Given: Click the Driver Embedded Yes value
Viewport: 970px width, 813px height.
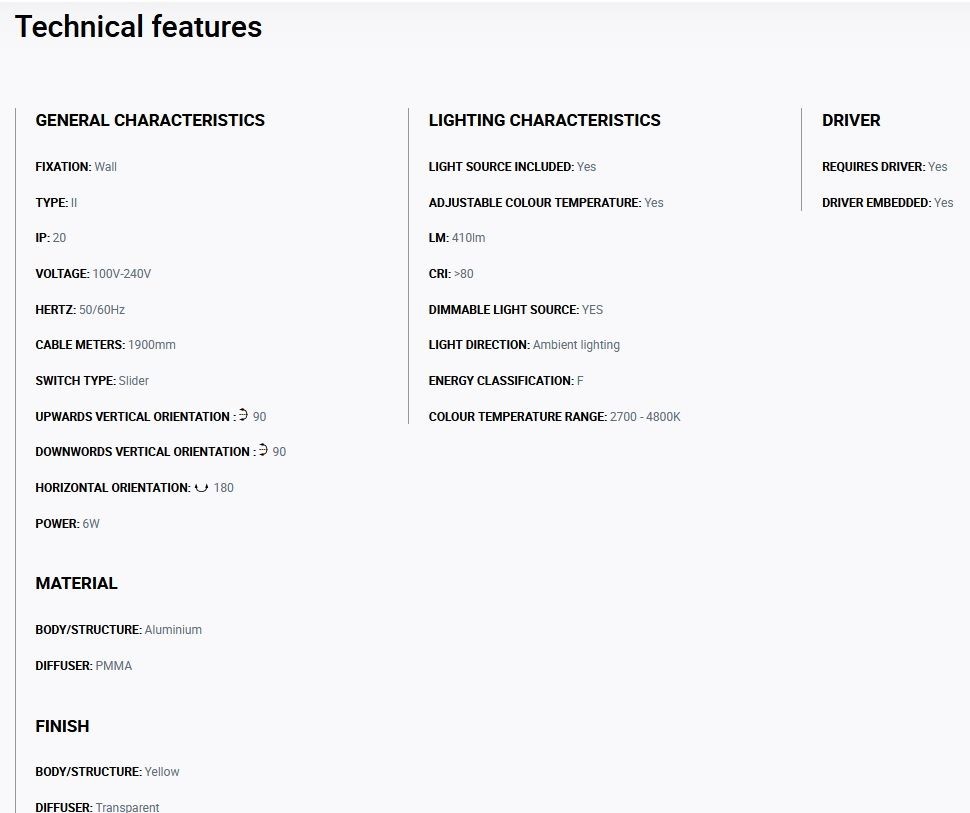Looking at the screenshot, I should [943, 202].
